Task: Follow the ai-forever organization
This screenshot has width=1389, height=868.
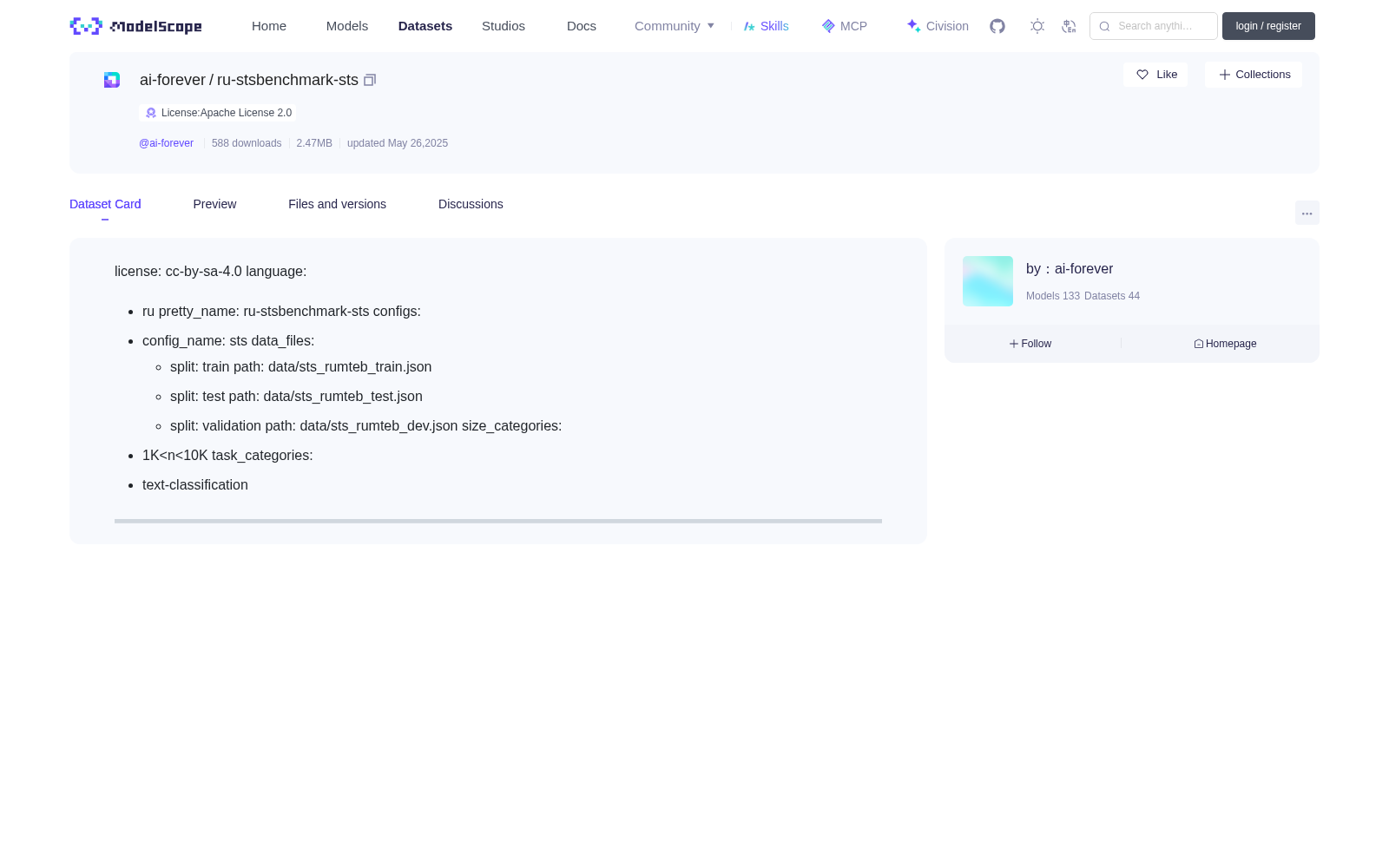Action: click(x=1030, y=344)
